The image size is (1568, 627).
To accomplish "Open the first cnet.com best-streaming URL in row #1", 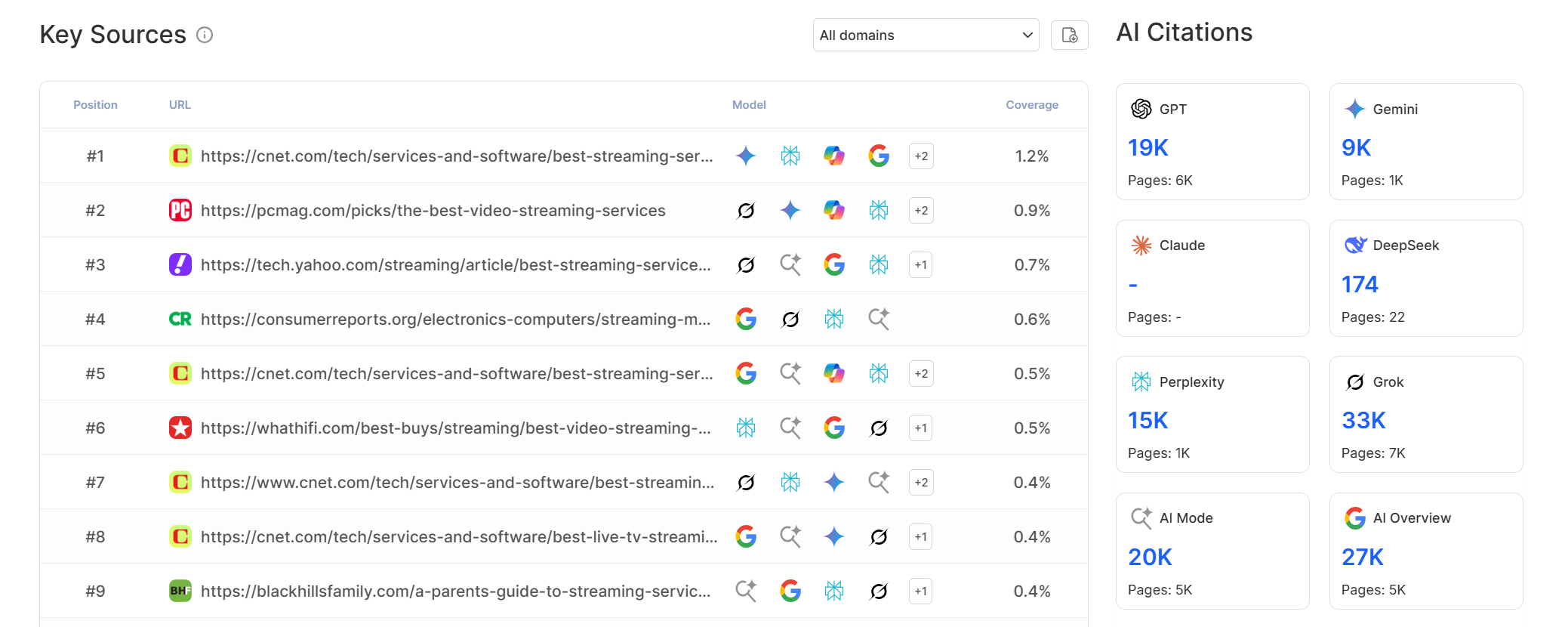I will coord(457,156).
